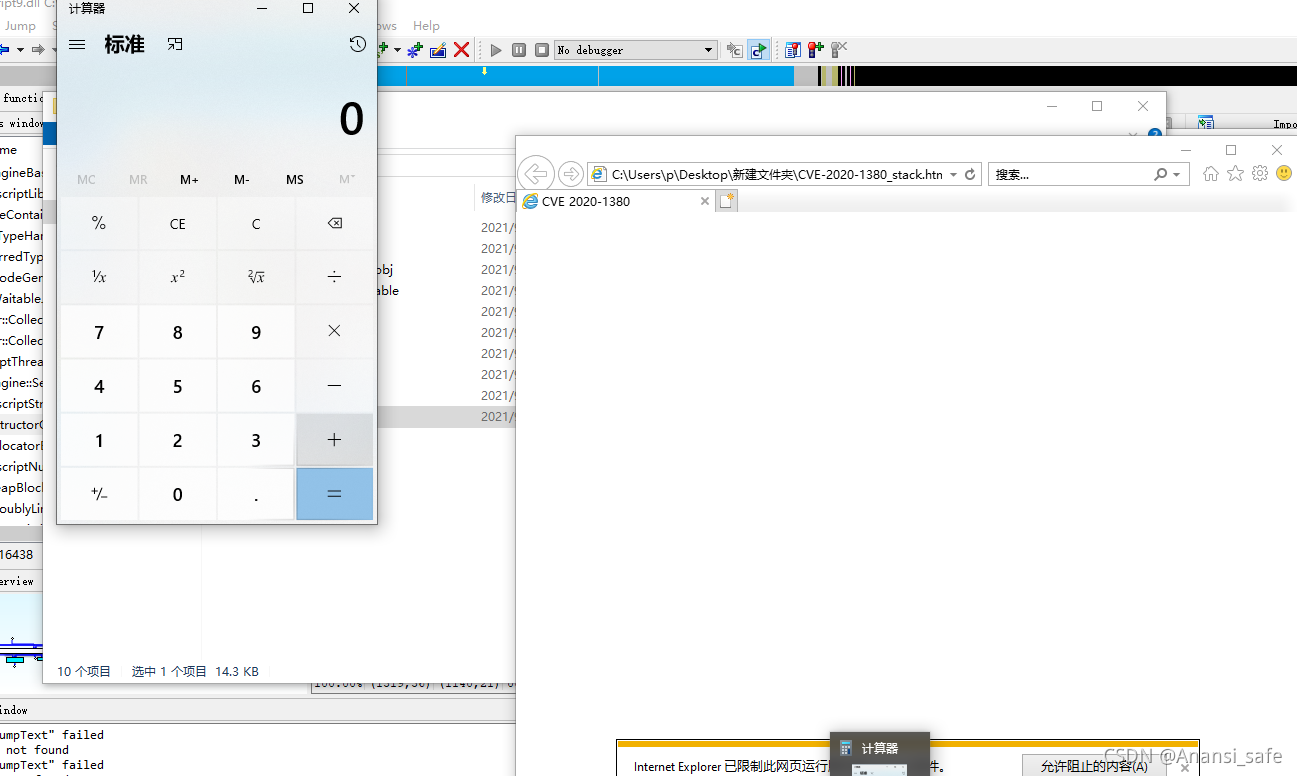Click the minus key in Calculator
Image resolution: width=1297 pixels, height=776 pixels.
(335, 385)
